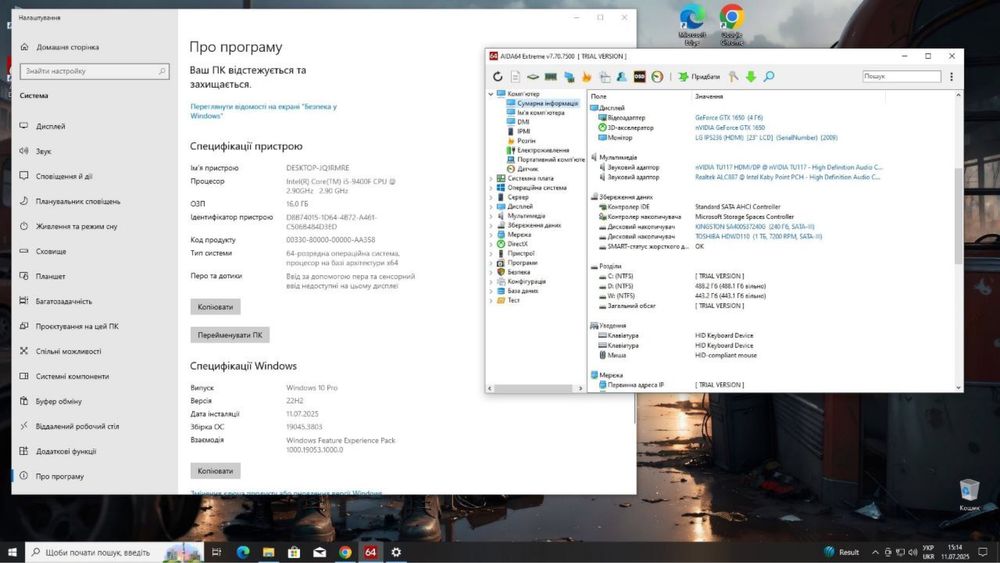The height and width of the screenshot is (563, 1000).
Task: Open Microsoft Store from taskbar
Action: point(293,552)
